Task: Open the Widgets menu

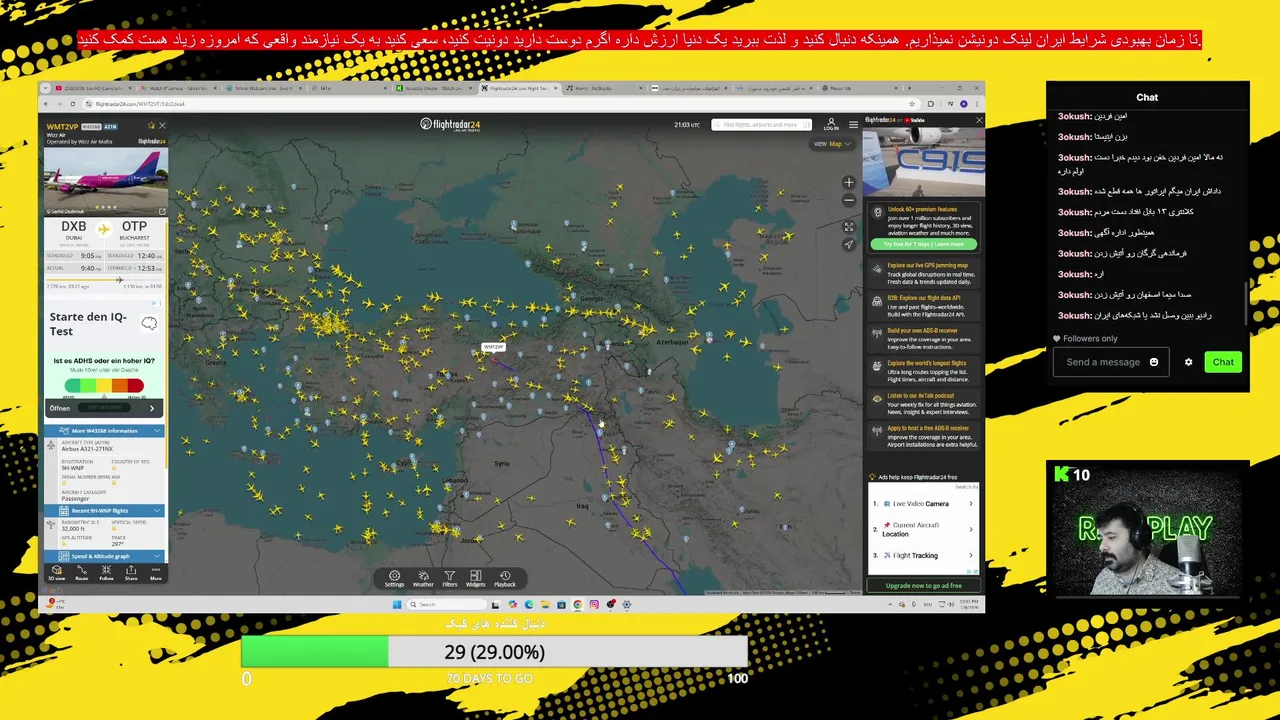Action: click(476, 579)
